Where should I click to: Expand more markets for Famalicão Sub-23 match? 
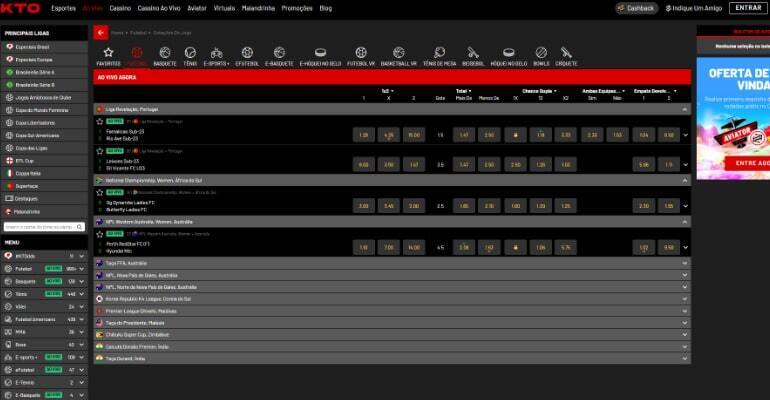(x=686, y=135)
